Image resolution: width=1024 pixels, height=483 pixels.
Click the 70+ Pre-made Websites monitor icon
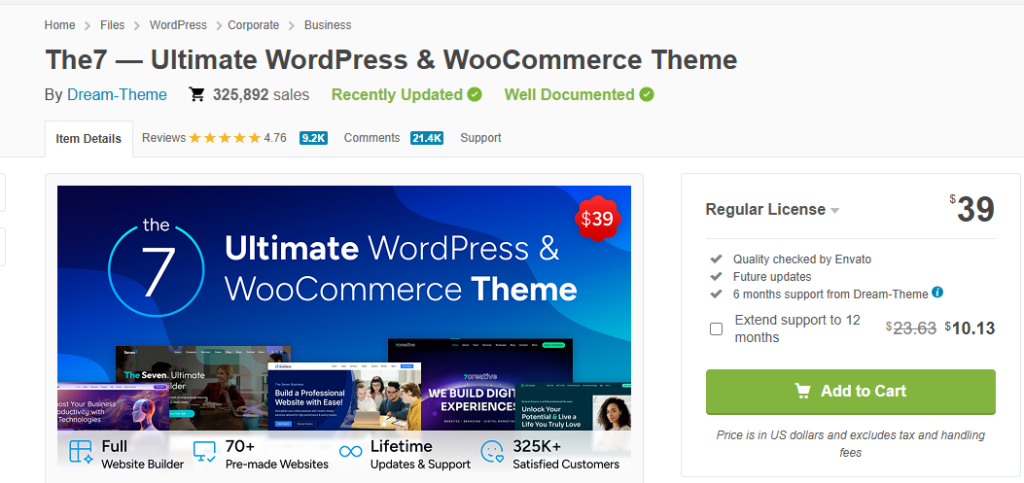pos(205,452)
